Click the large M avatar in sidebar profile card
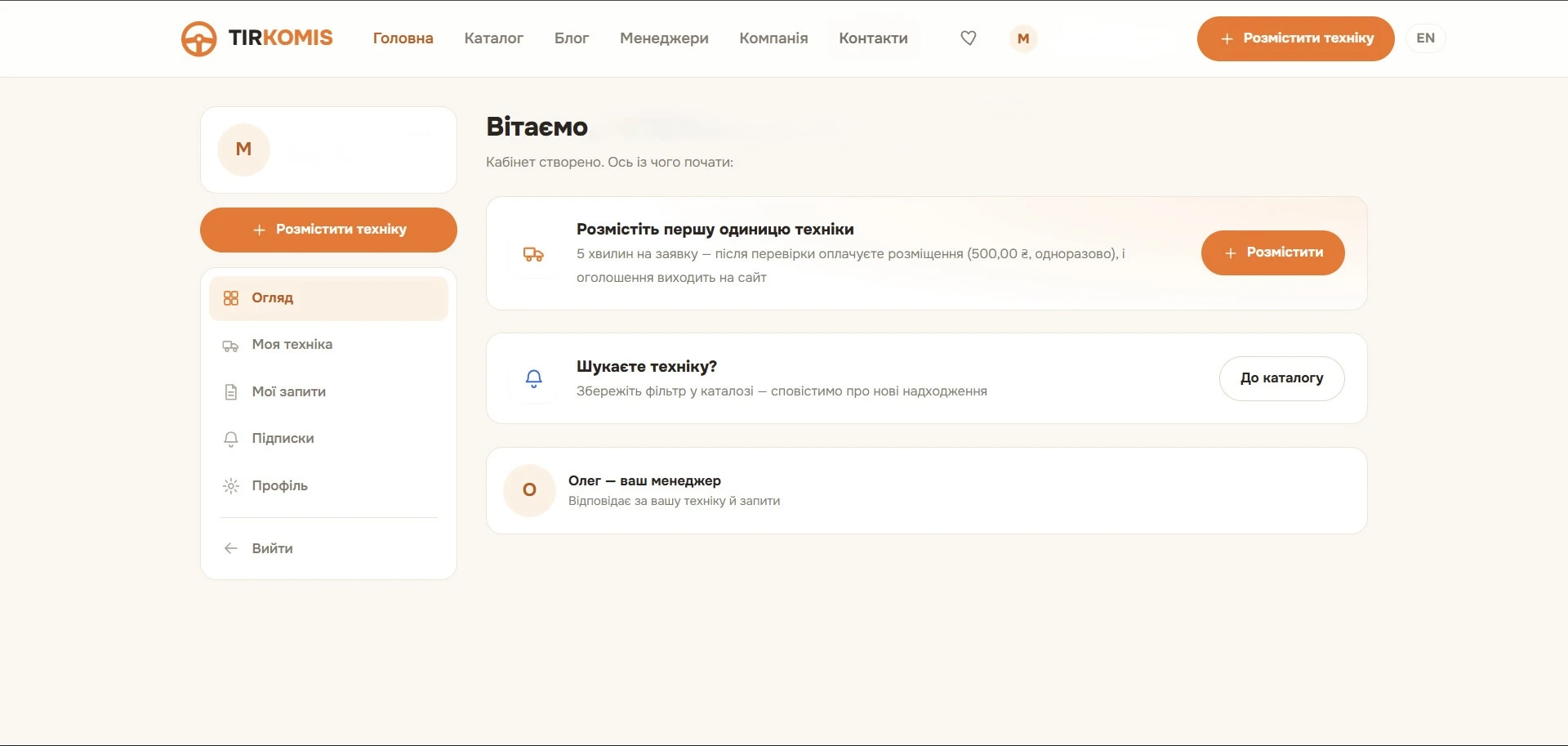The image size is (1568, 746). [243, 150]
